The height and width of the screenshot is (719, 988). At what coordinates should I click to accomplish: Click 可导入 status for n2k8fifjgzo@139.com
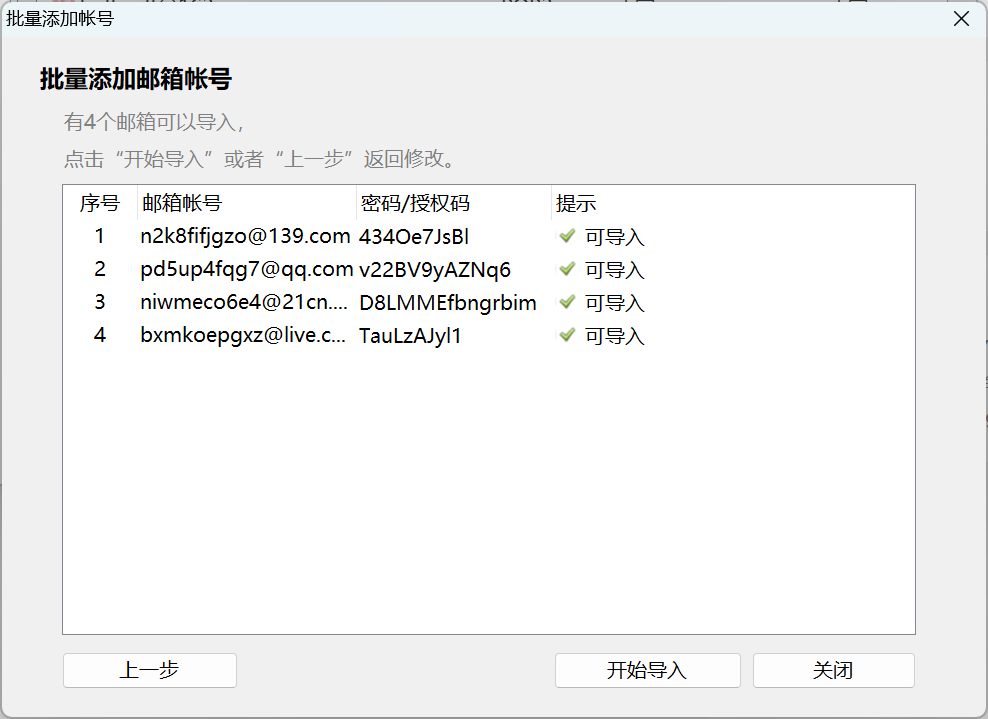(615, 237)
